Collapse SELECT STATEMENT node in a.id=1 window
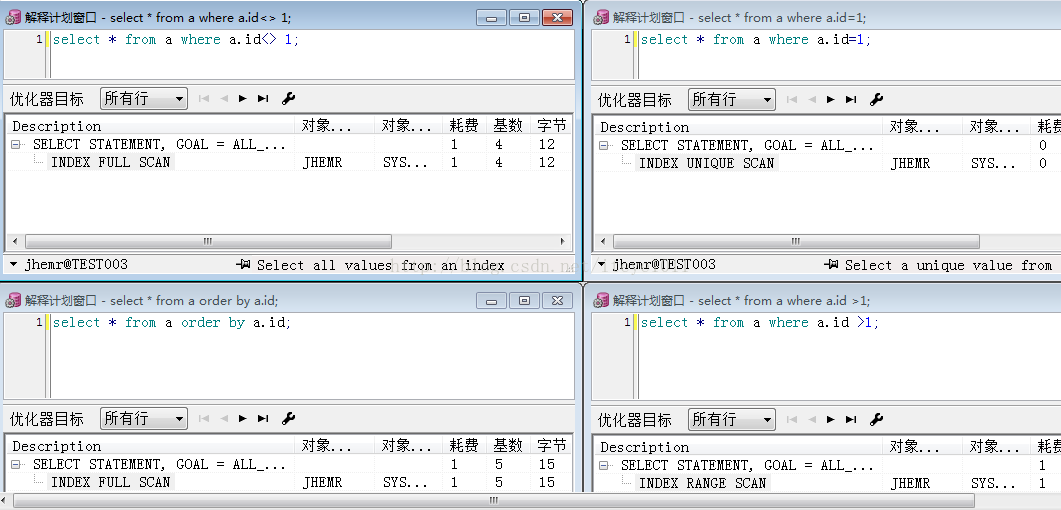Screen dimensions: 1061x510 pos(605,145)
